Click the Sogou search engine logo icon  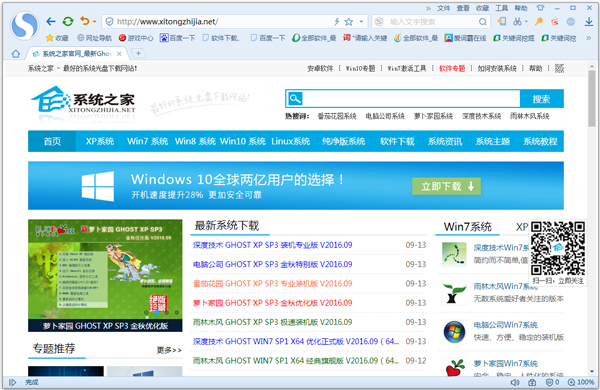pyautogui.click(x=379, y=22)
